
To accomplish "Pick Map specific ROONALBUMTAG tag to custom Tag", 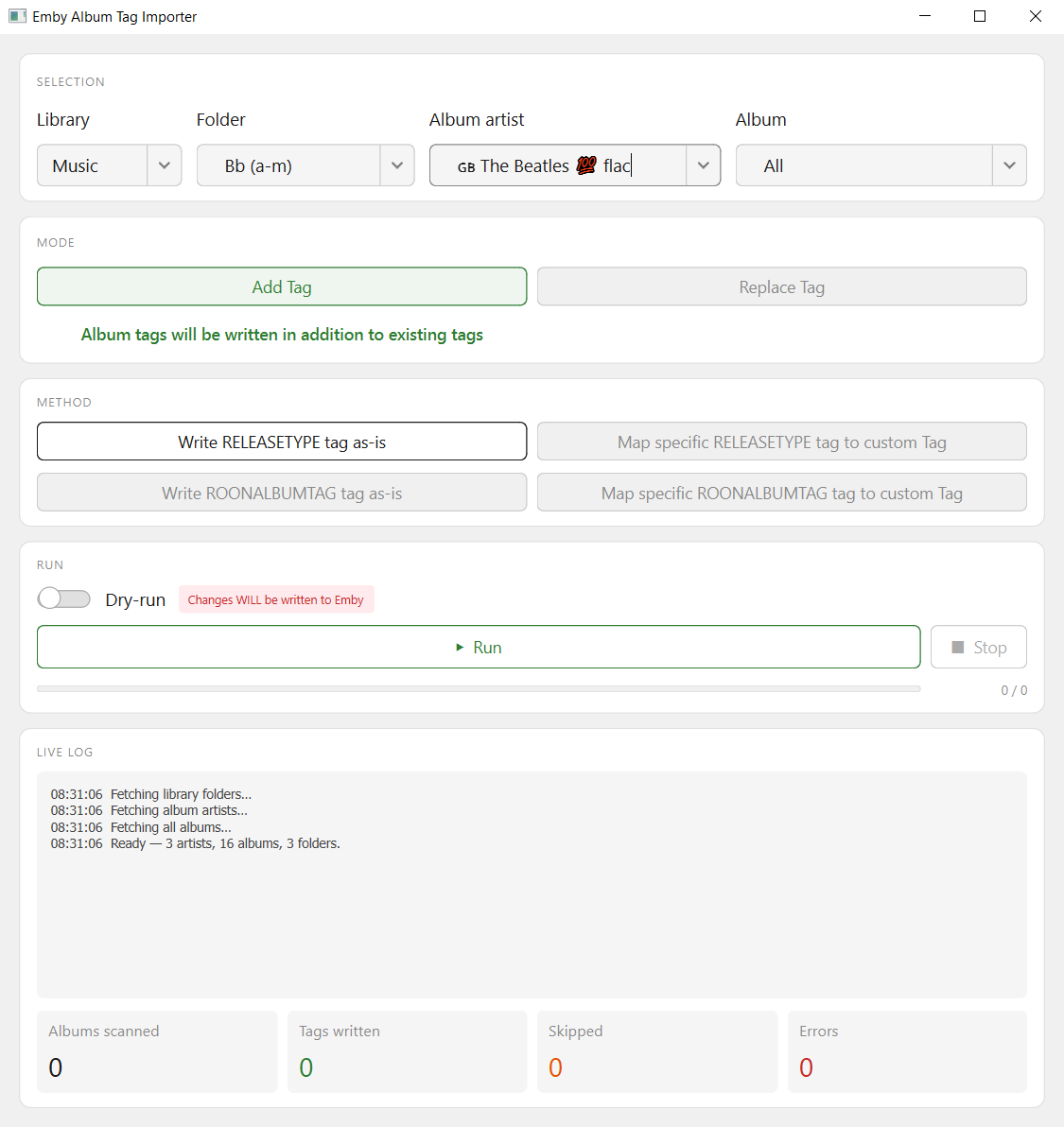I will (781, 493).
